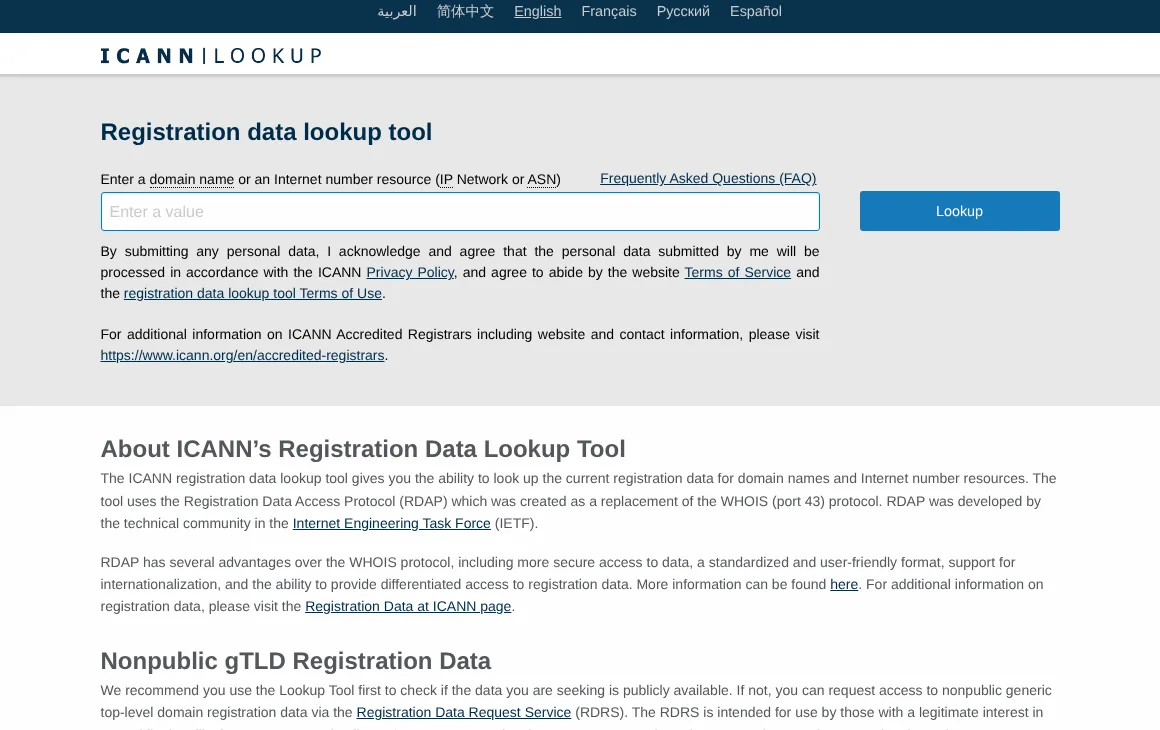Focus the 'Enter a value' input field
1160x730 pixels.
(460, 212)
